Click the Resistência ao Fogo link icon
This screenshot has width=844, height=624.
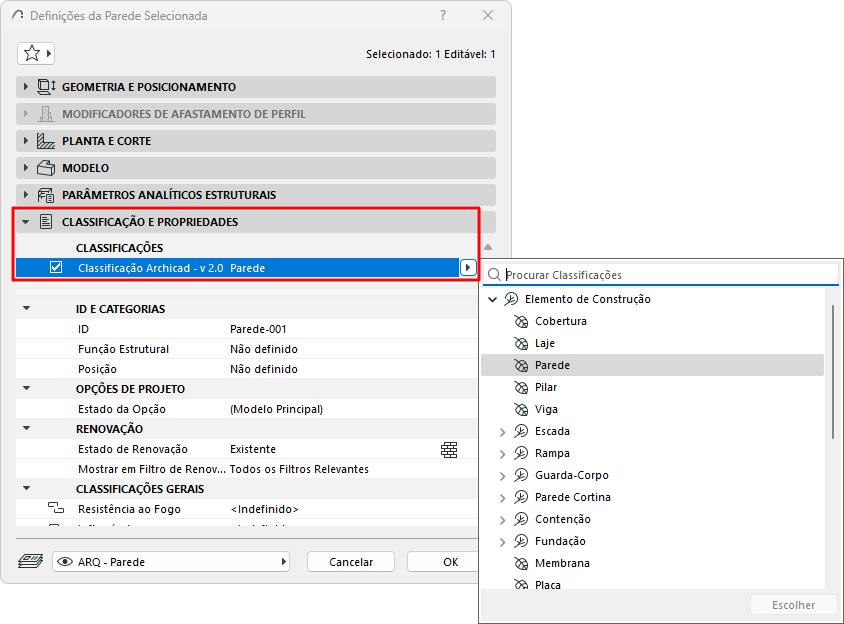[x=56, y=508]
